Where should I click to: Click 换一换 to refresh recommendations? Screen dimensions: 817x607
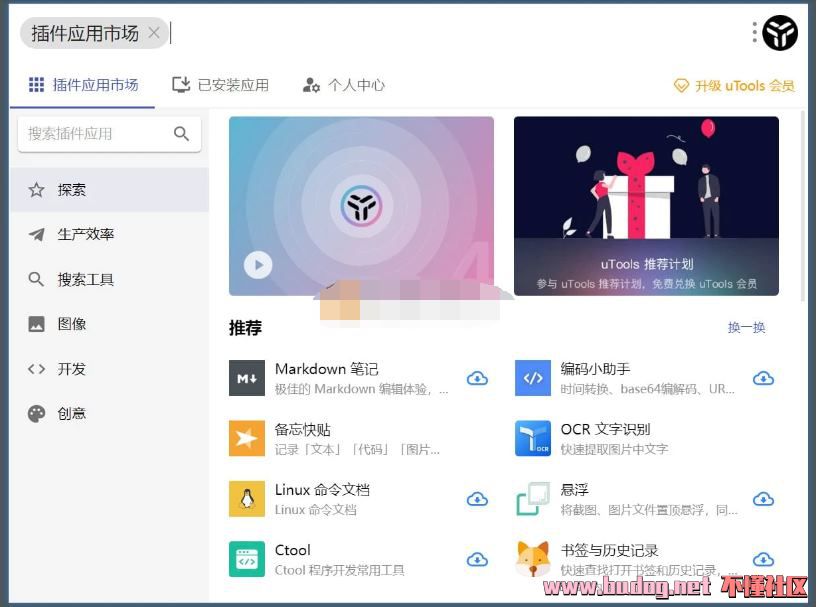(x=746, y=327)
